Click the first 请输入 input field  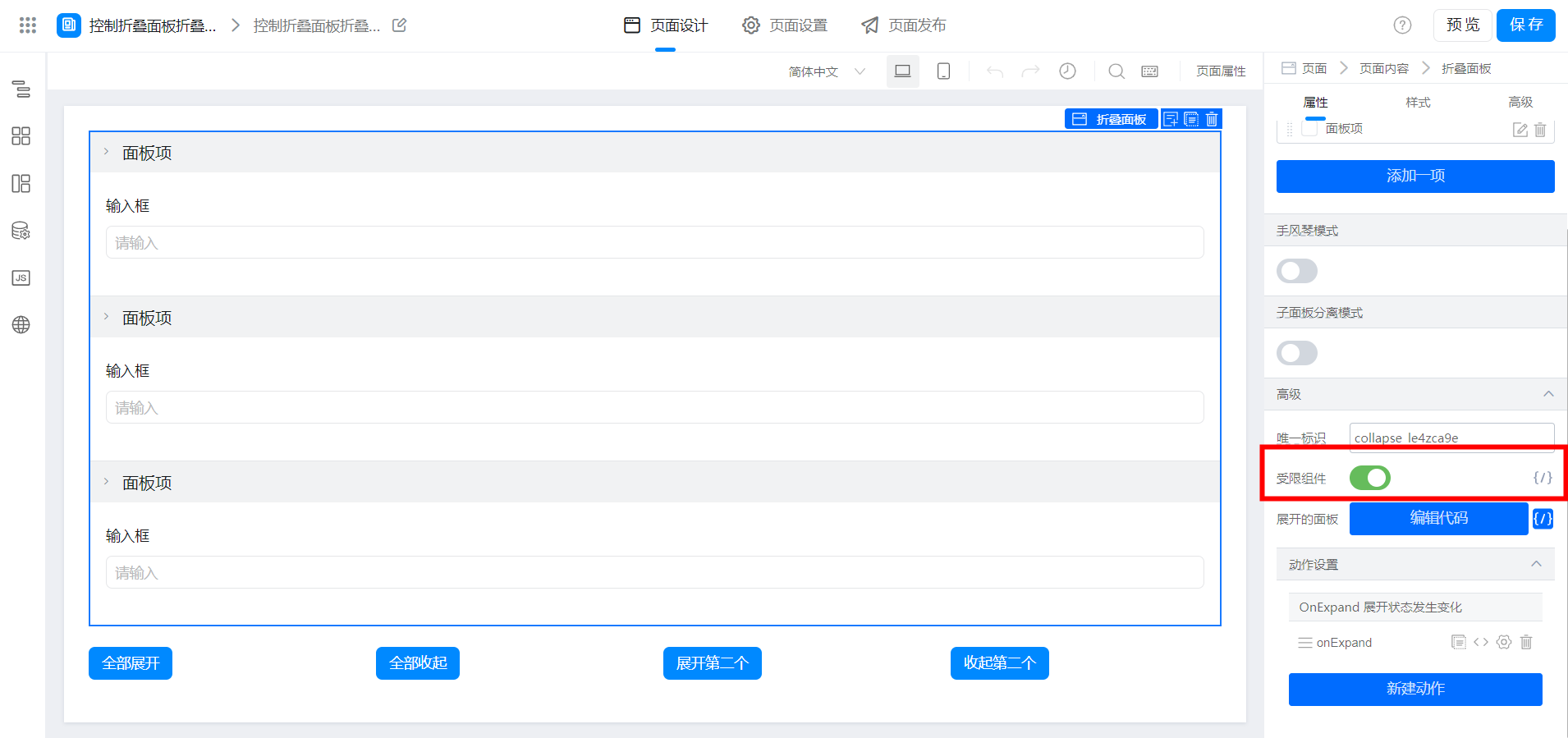click(655, 242)
